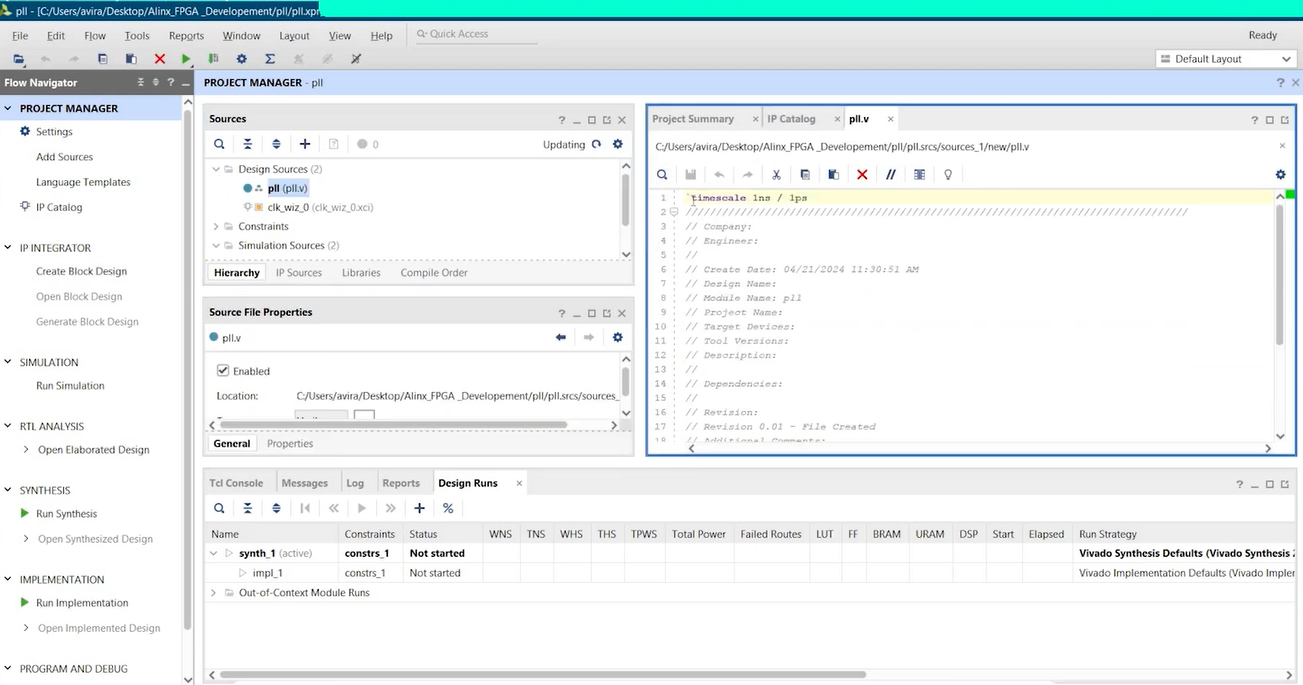Click the Quick Access search field
This screenshot has height=685, width=1303.
(x=475, y=34)
